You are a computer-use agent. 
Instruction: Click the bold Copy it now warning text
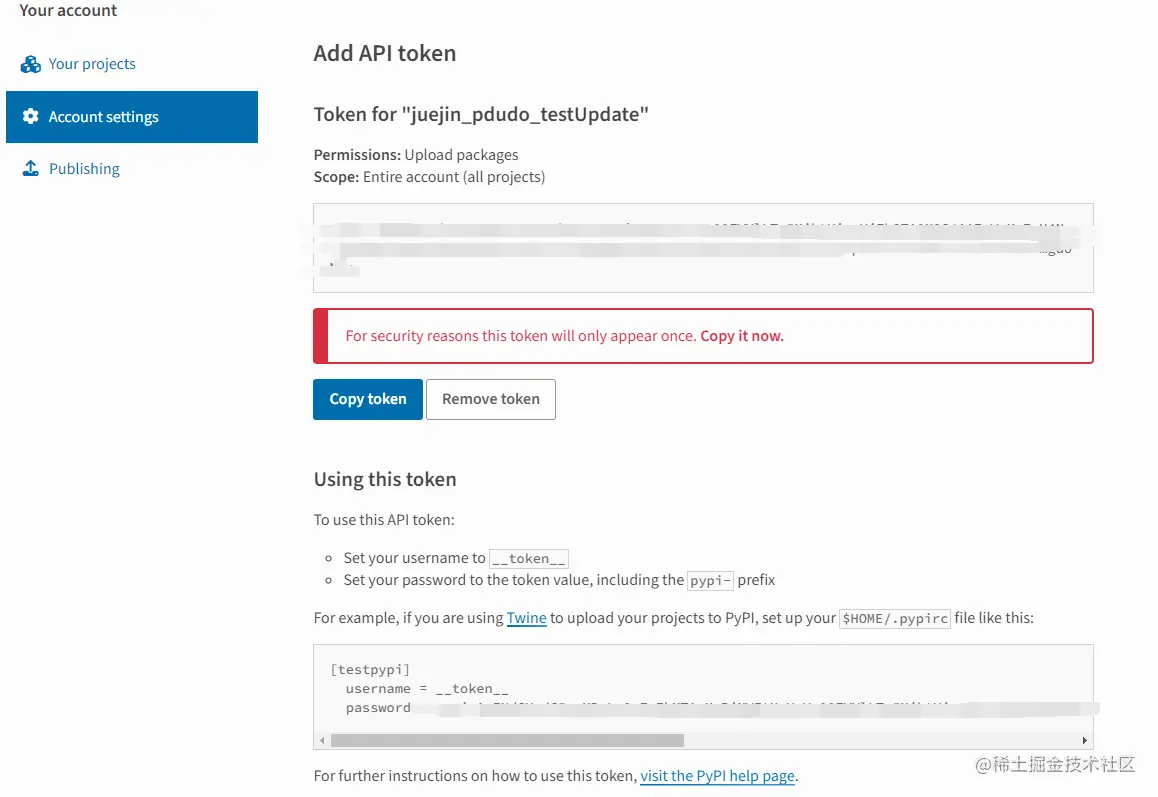(x=741, y=336)
